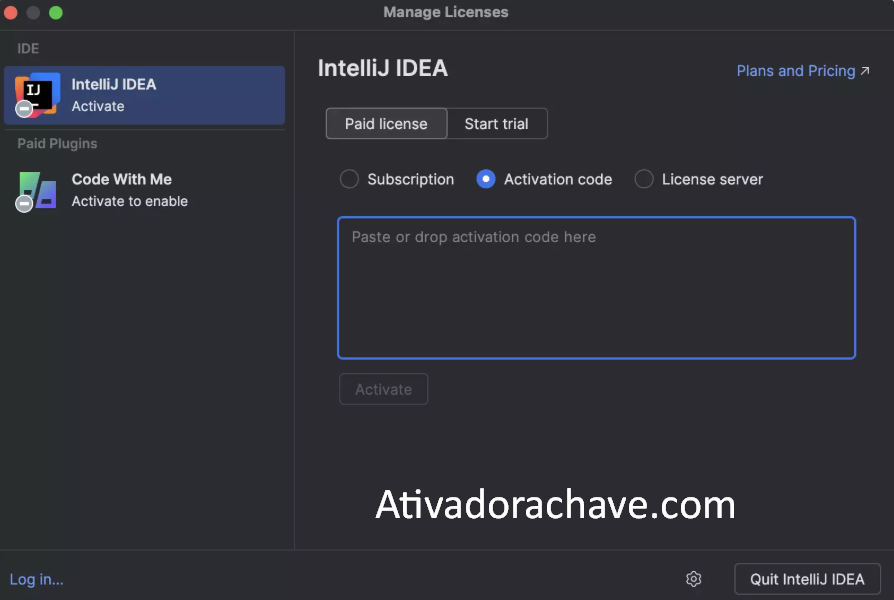Switch to the Paid license tab

386,124
